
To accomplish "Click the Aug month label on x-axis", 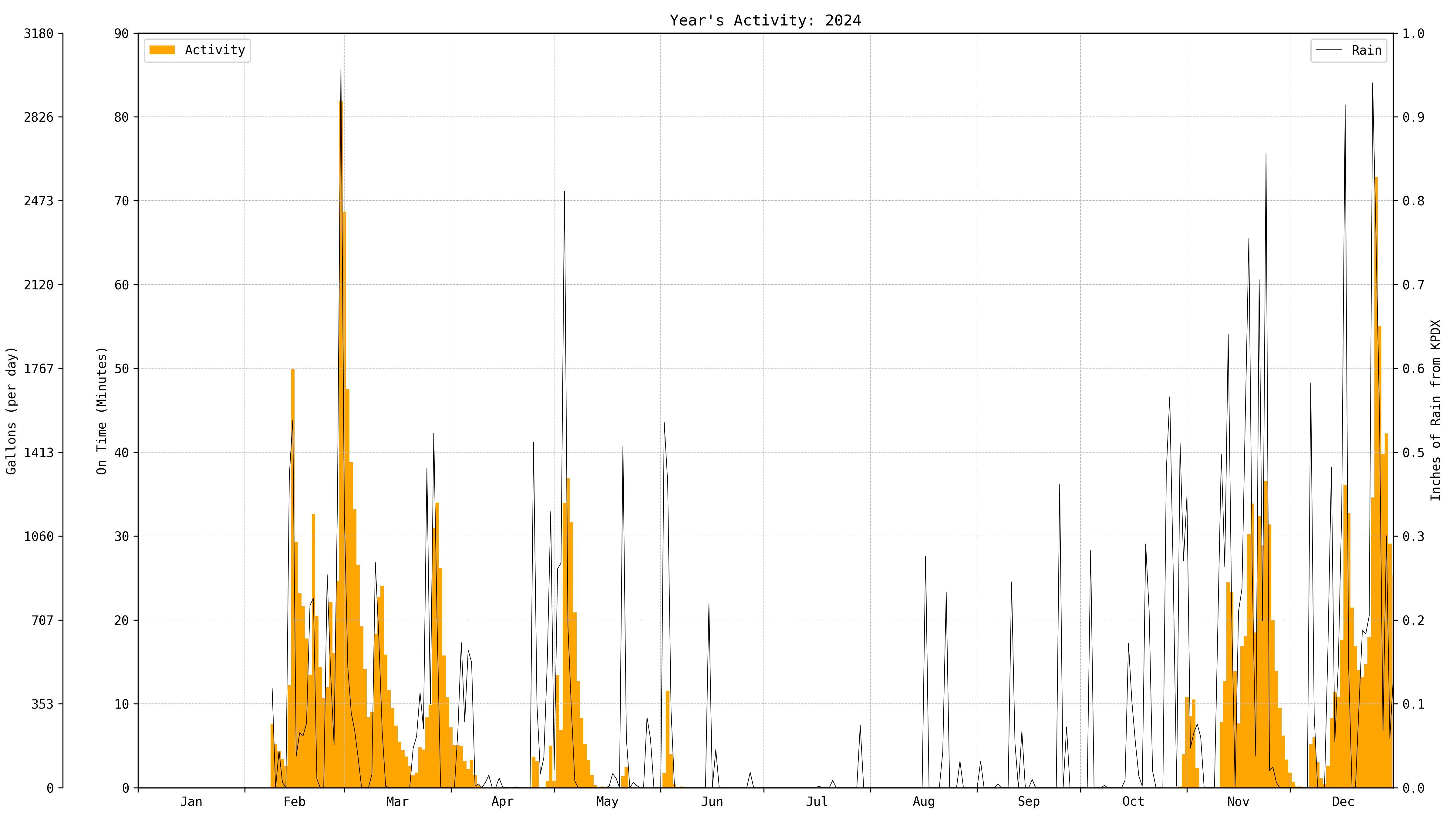I will coord(924,801).
